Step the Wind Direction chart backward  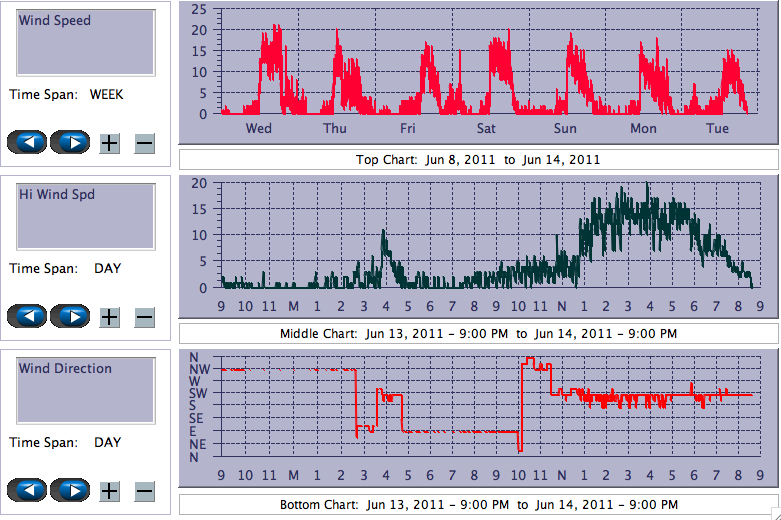[x=27, y=490]
